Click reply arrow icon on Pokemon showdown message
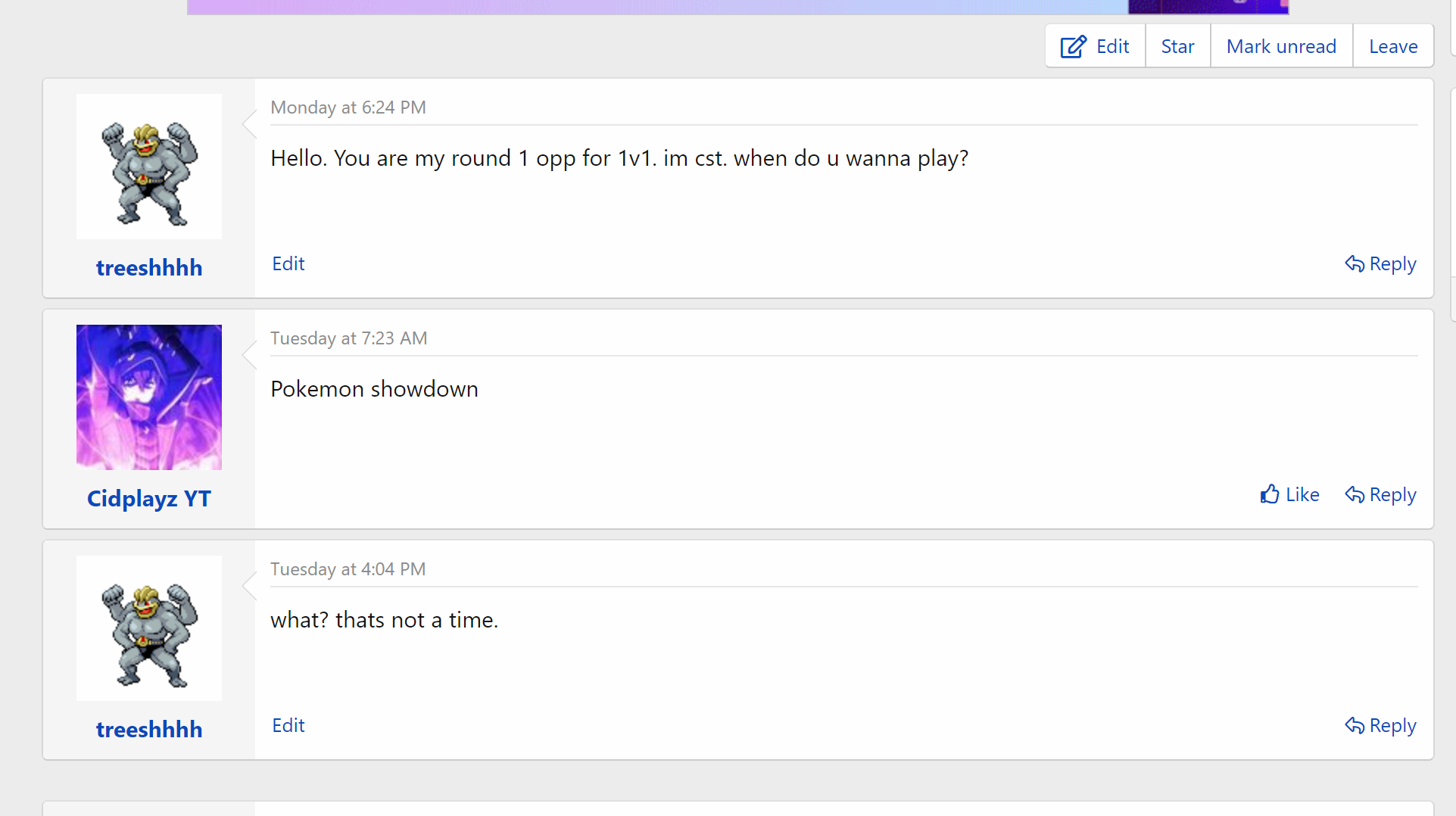Viewport: 1456px width, 816px height. (1355, 494)
